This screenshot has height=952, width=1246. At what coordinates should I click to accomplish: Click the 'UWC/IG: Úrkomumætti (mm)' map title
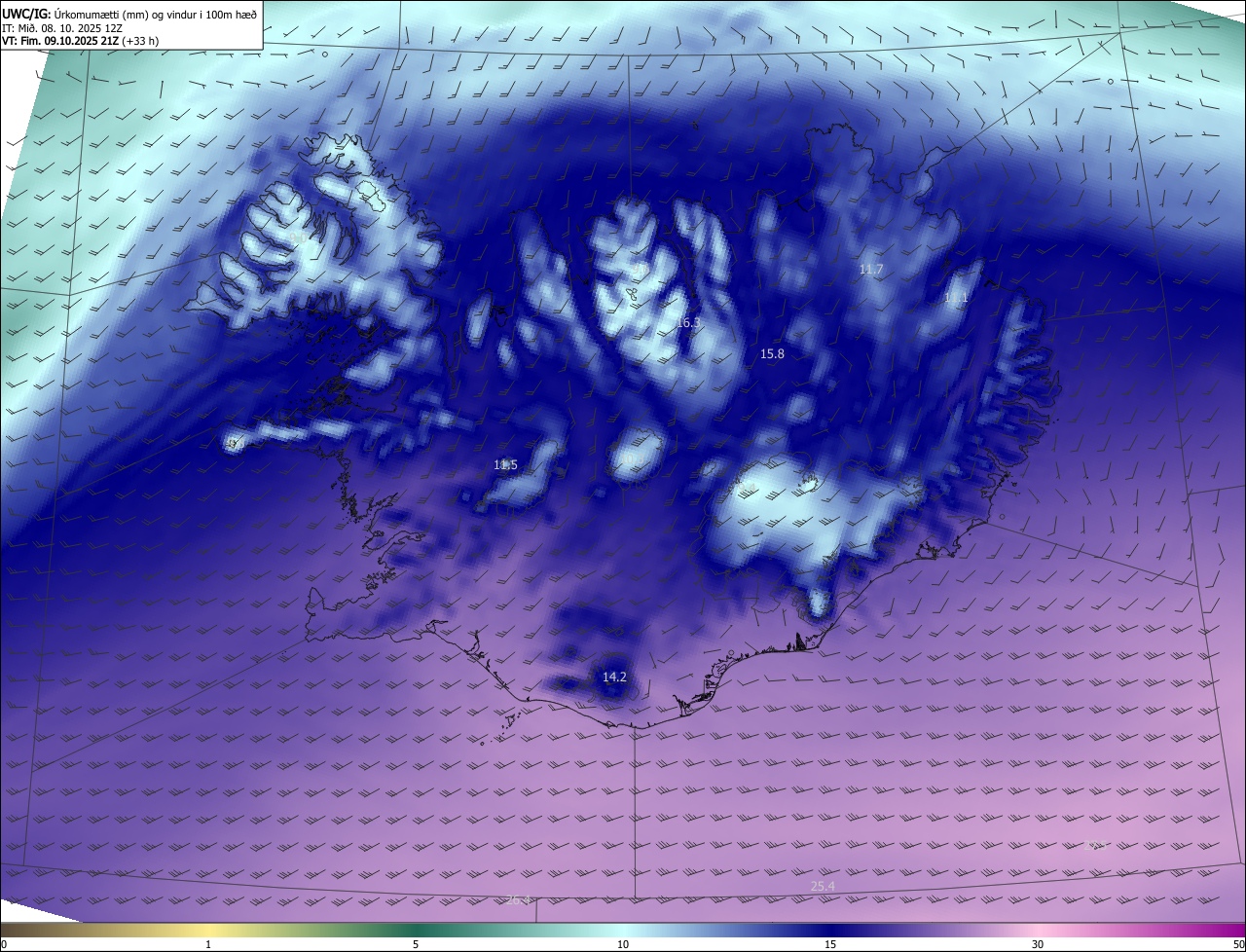130,13
